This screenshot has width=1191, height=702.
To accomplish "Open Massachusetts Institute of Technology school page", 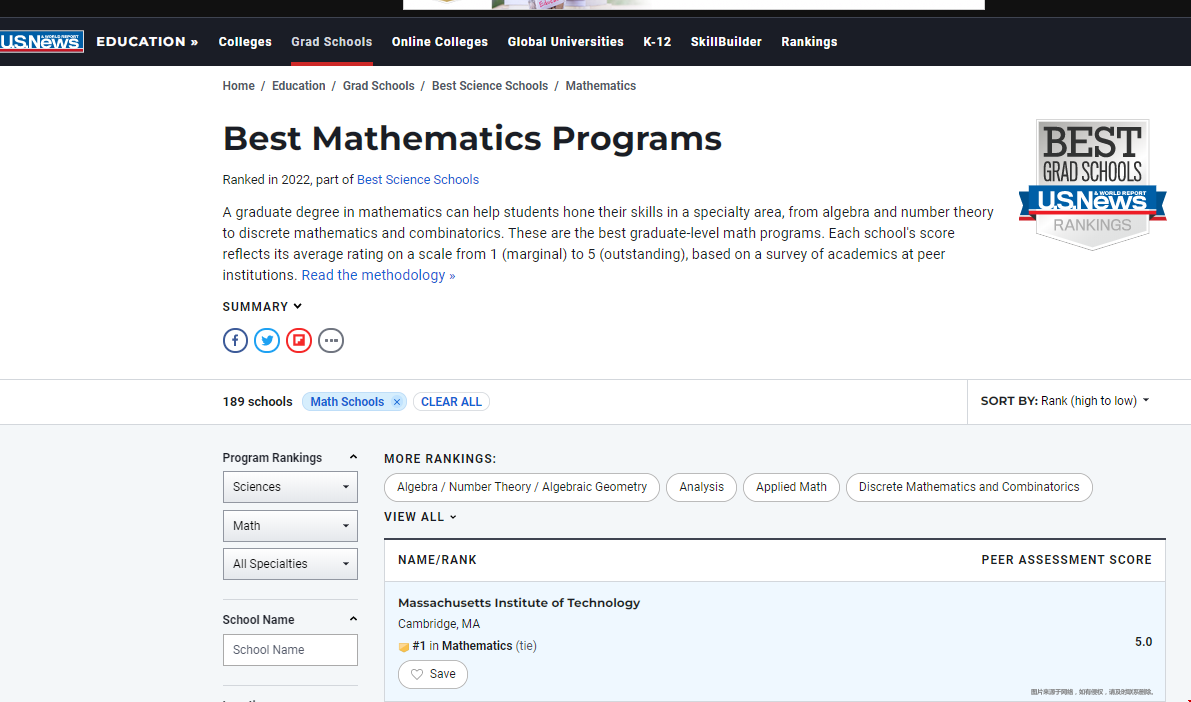I will (519, 602).
